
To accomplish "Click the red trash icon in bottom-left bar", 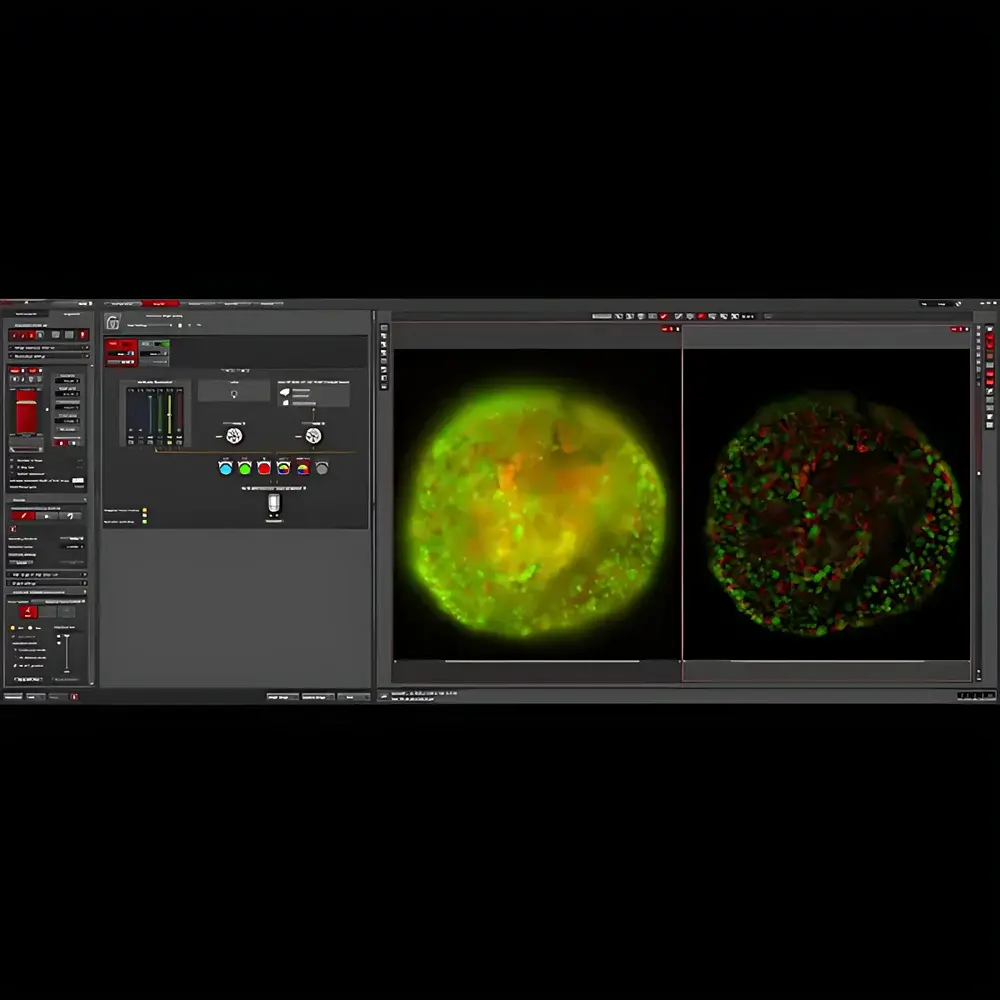I will (74, 696).
